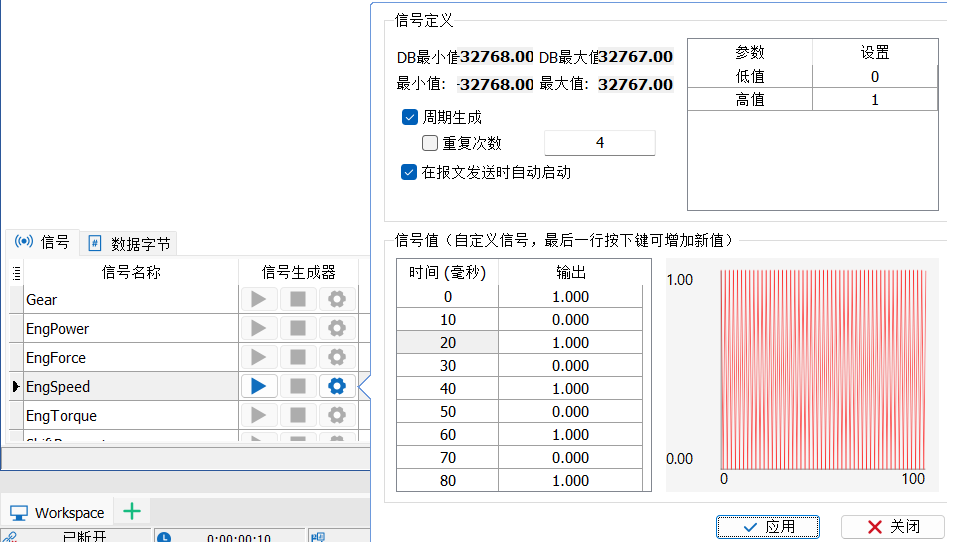Image resolution: width=955 pixels, height=542 pixels.
Task: Click the red waveform preview chart
Action: 823,370
